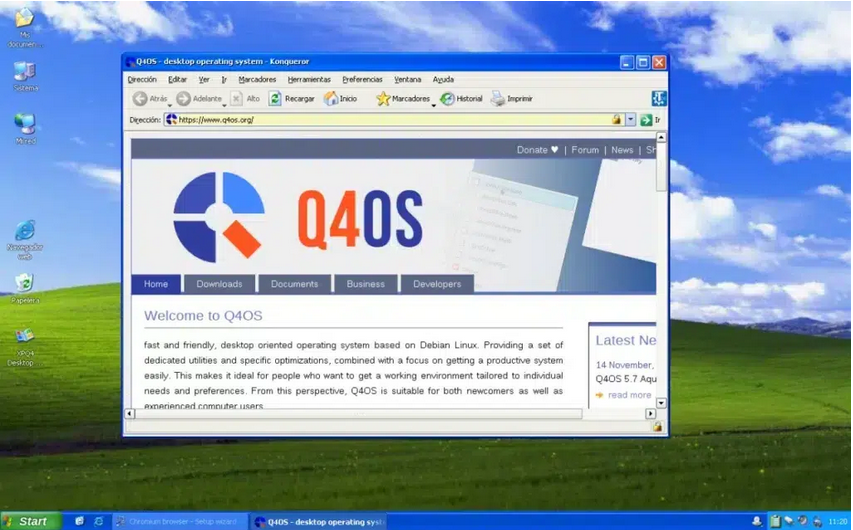Open the Ventana menu

(407, 79)
